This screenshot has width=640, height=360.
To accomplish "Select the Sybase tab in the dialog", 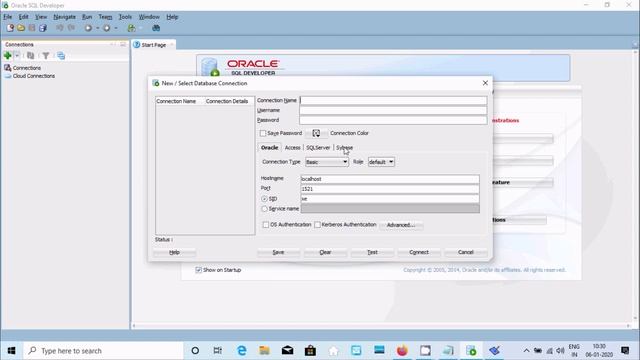I will click(x=344, y=147).
